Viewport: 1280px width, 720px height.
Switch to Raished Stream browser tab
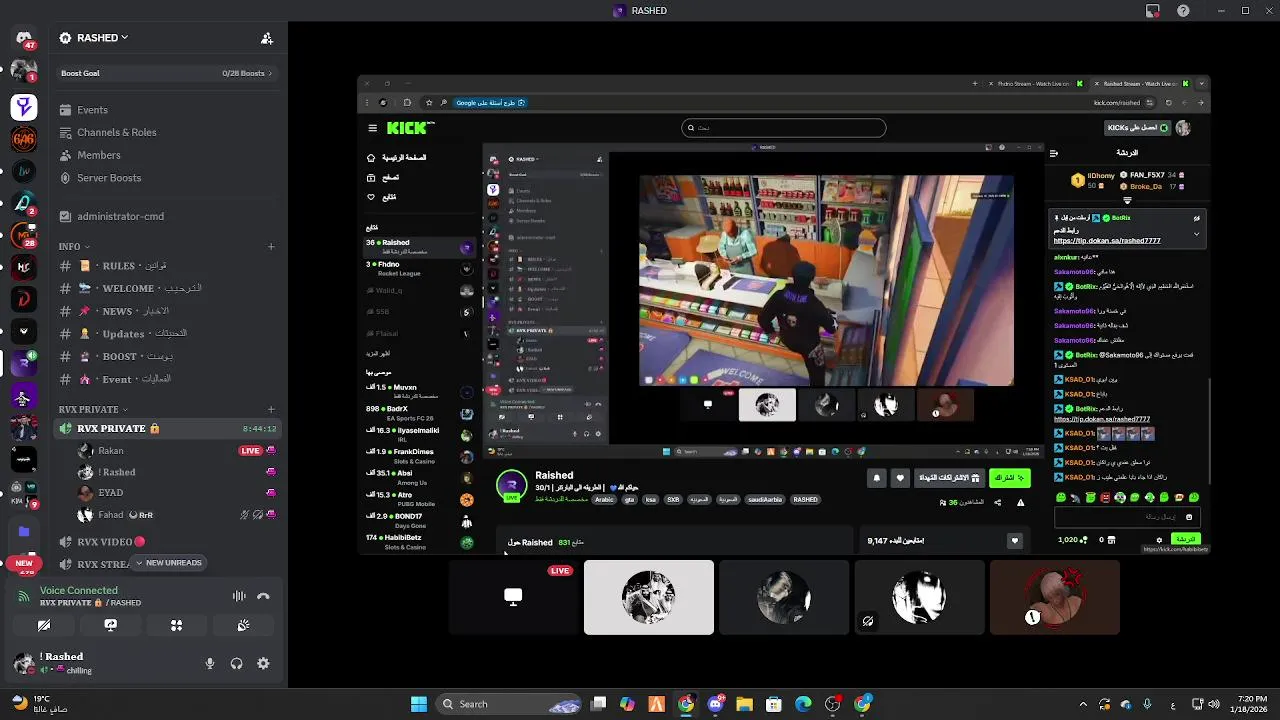(1144, 84)
